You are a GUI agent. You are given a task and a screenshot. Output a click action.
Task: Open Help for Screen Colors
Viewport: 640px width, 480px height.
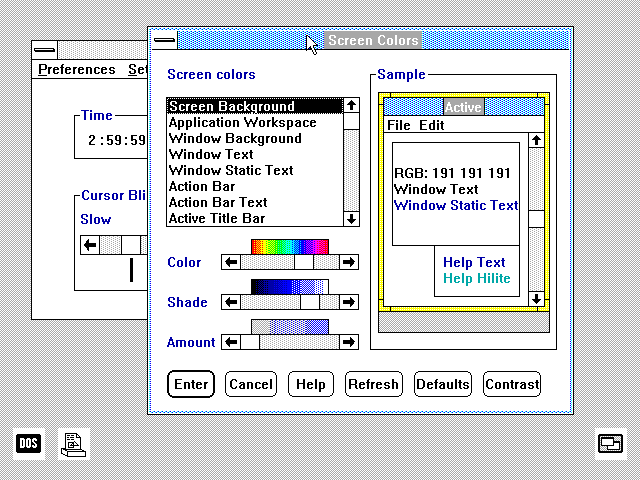[x=311, y=384]
